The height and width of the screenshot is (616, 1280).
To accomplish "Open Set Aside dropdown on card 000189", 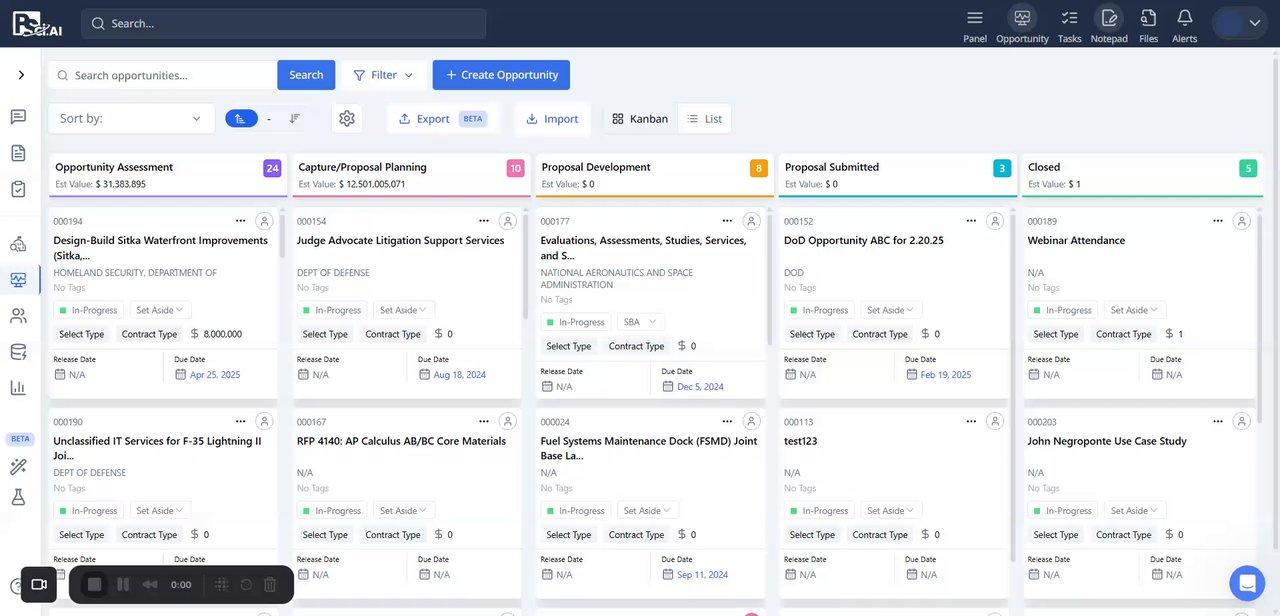I will tap(1135, 310).
